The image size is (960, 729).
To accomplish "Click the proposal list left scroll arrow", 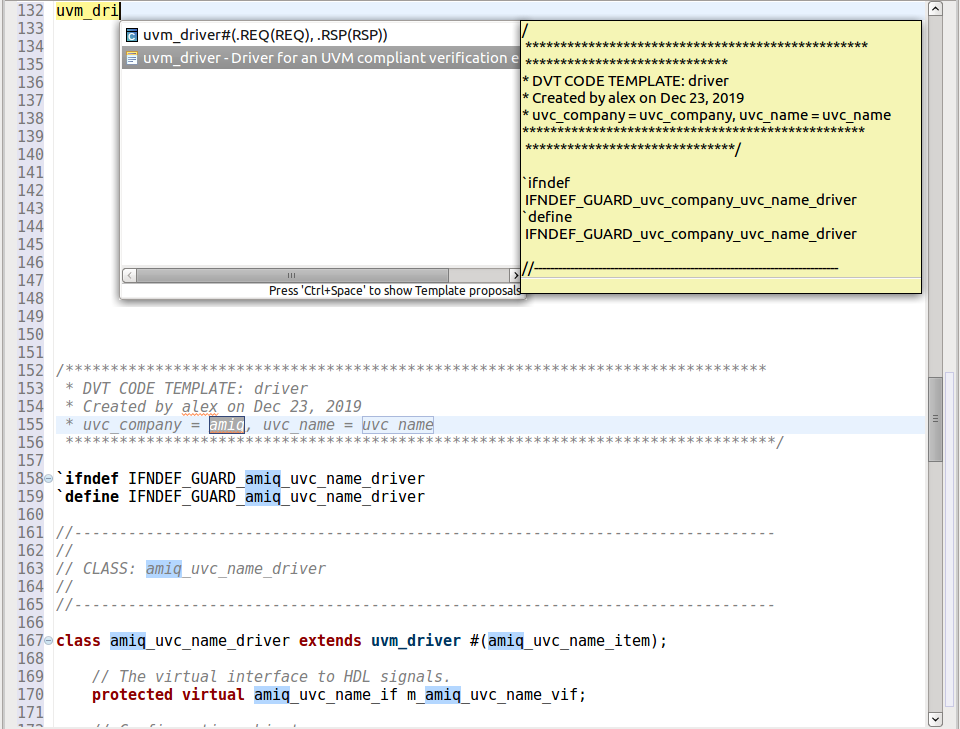I will point(129,275).
